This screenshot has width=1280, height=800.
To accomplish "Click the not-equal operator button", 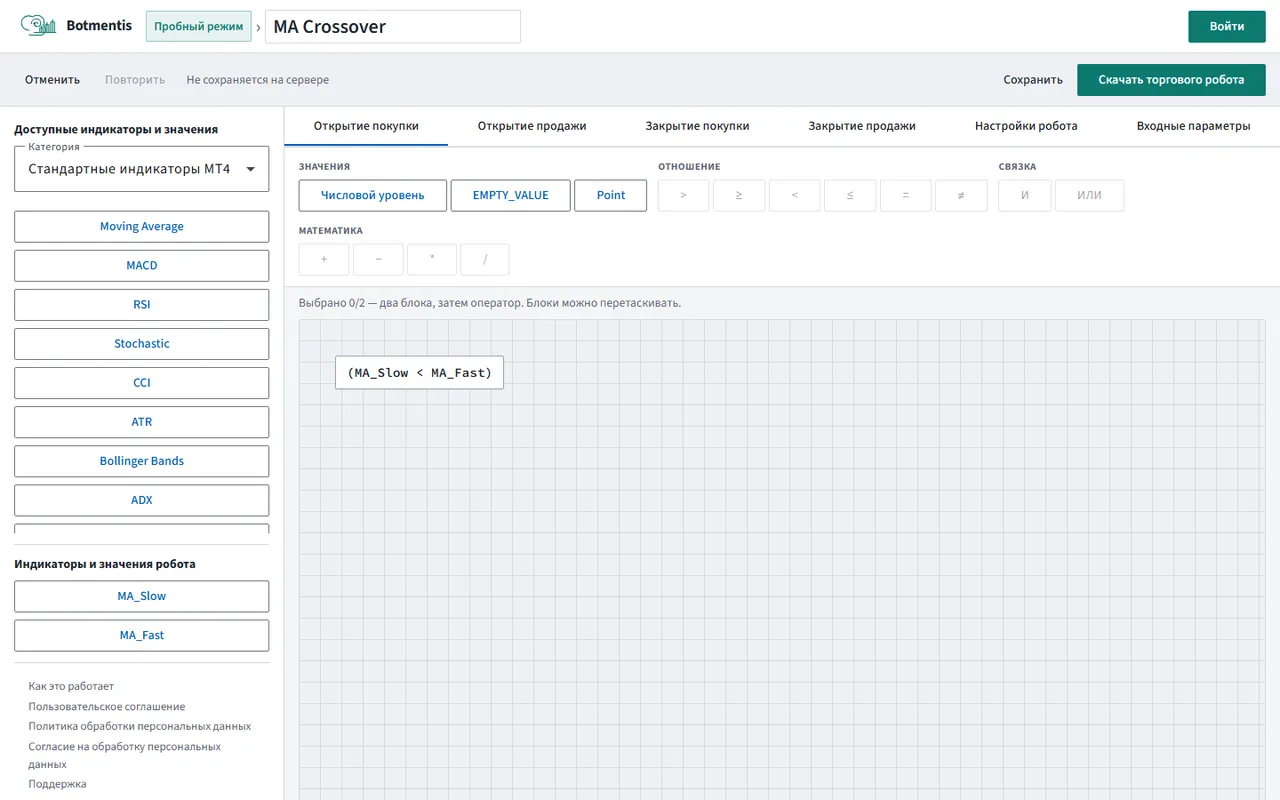I will (961, 195).
